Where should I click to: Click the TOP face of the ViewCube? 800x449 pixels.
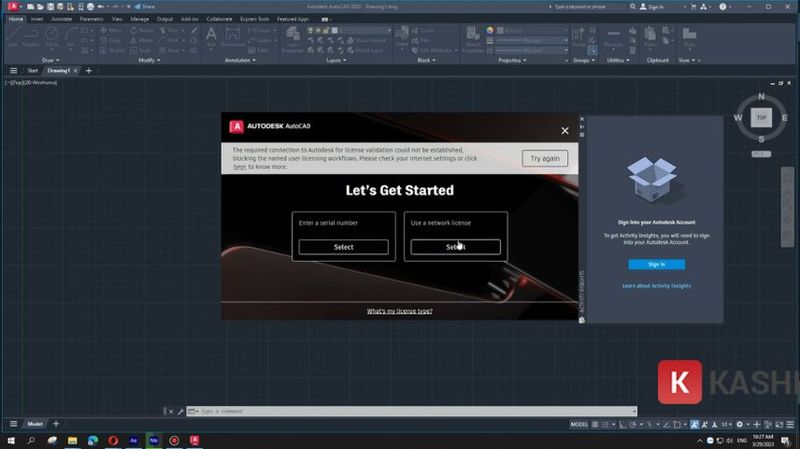(x=762, y=117)
